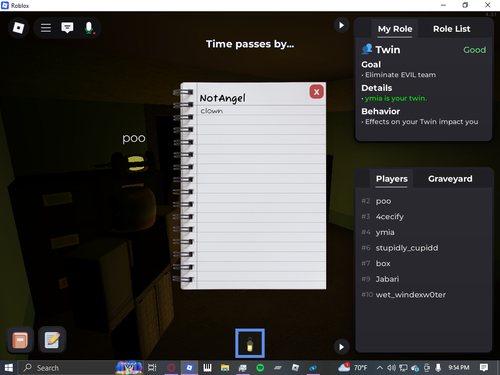Select player stupidly_cupidd in list
The height and width of the screenshot is (375, 500).
pos(424,248)
